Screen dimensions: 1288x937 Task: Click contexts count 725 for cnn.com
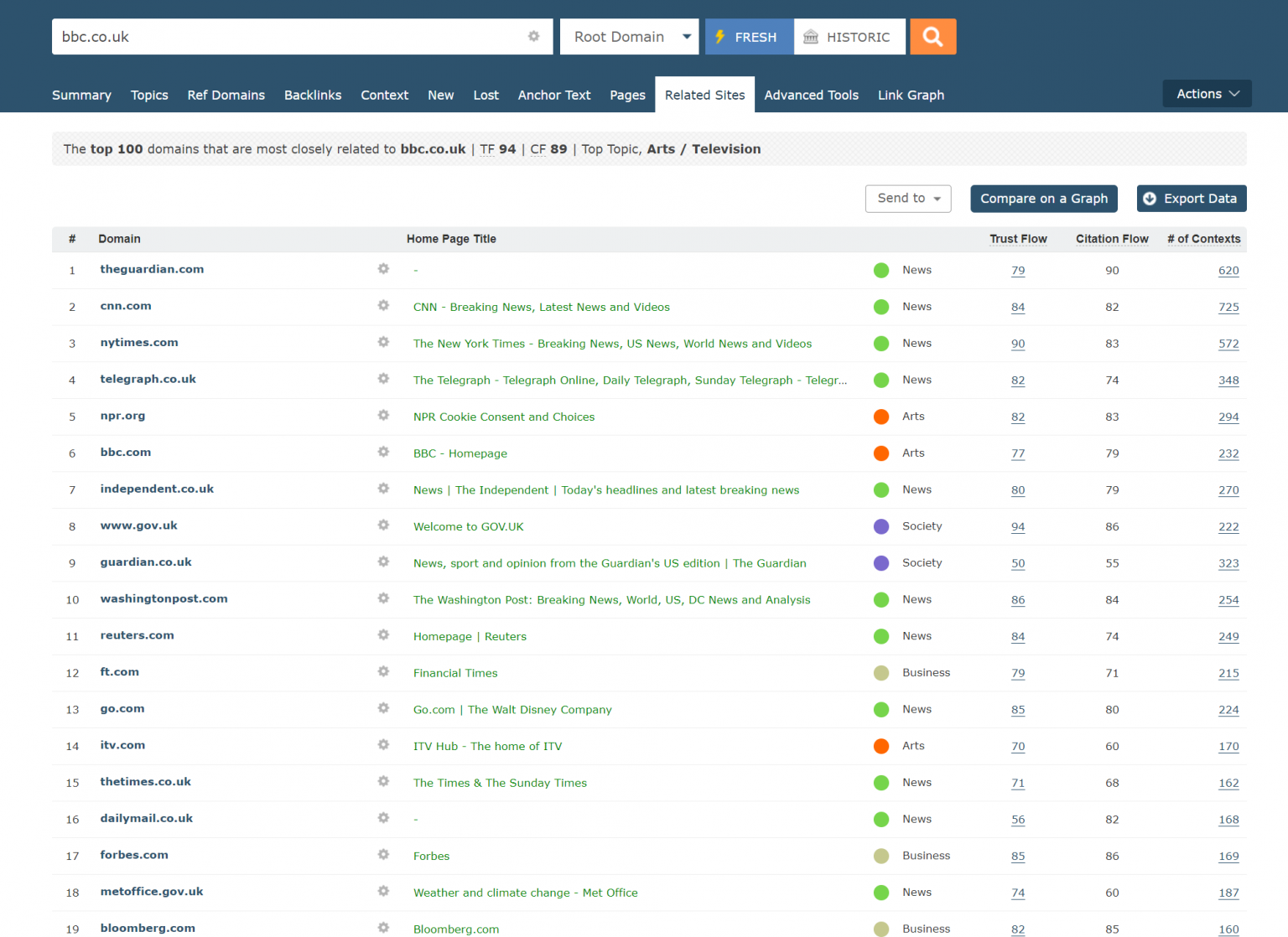1228,307
